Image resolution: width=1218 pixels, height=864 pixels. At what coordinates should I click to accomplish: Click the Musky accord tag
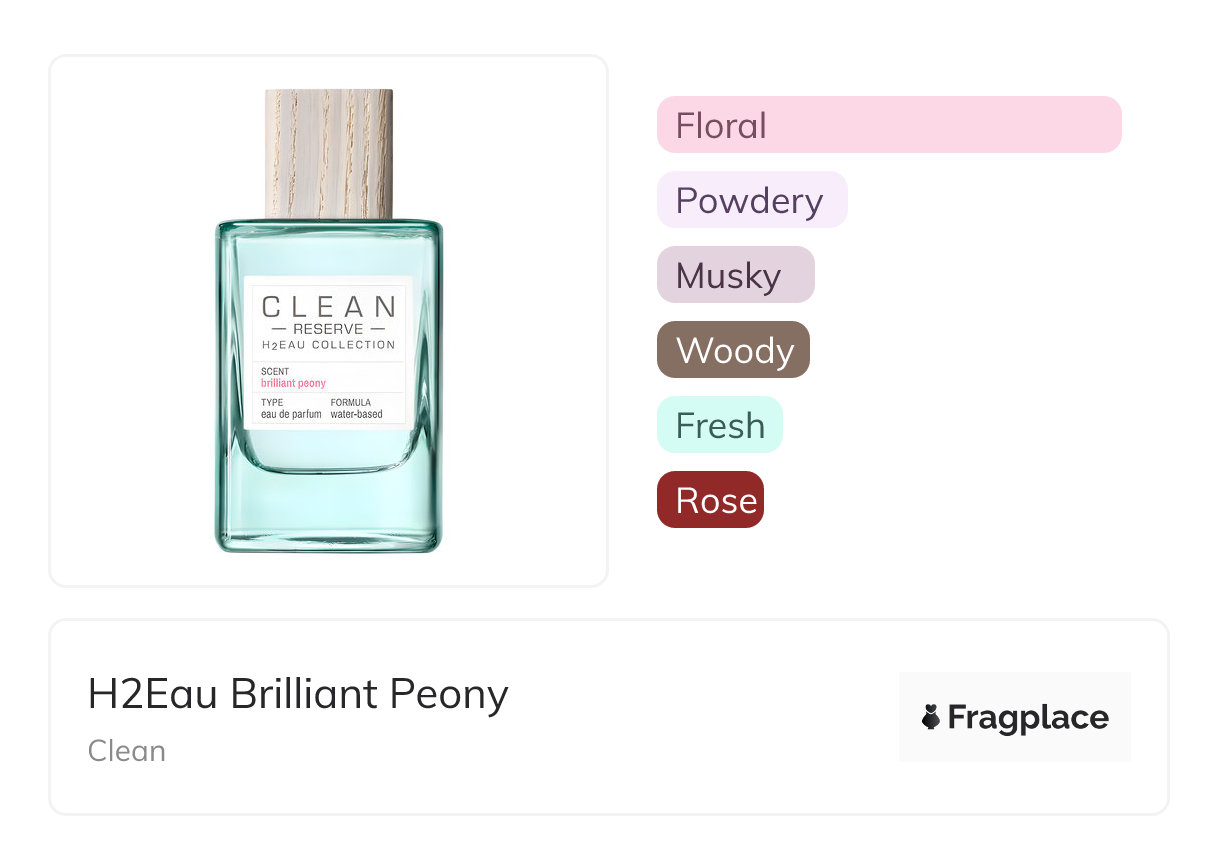pyautogui.click(x=735, y=275)
